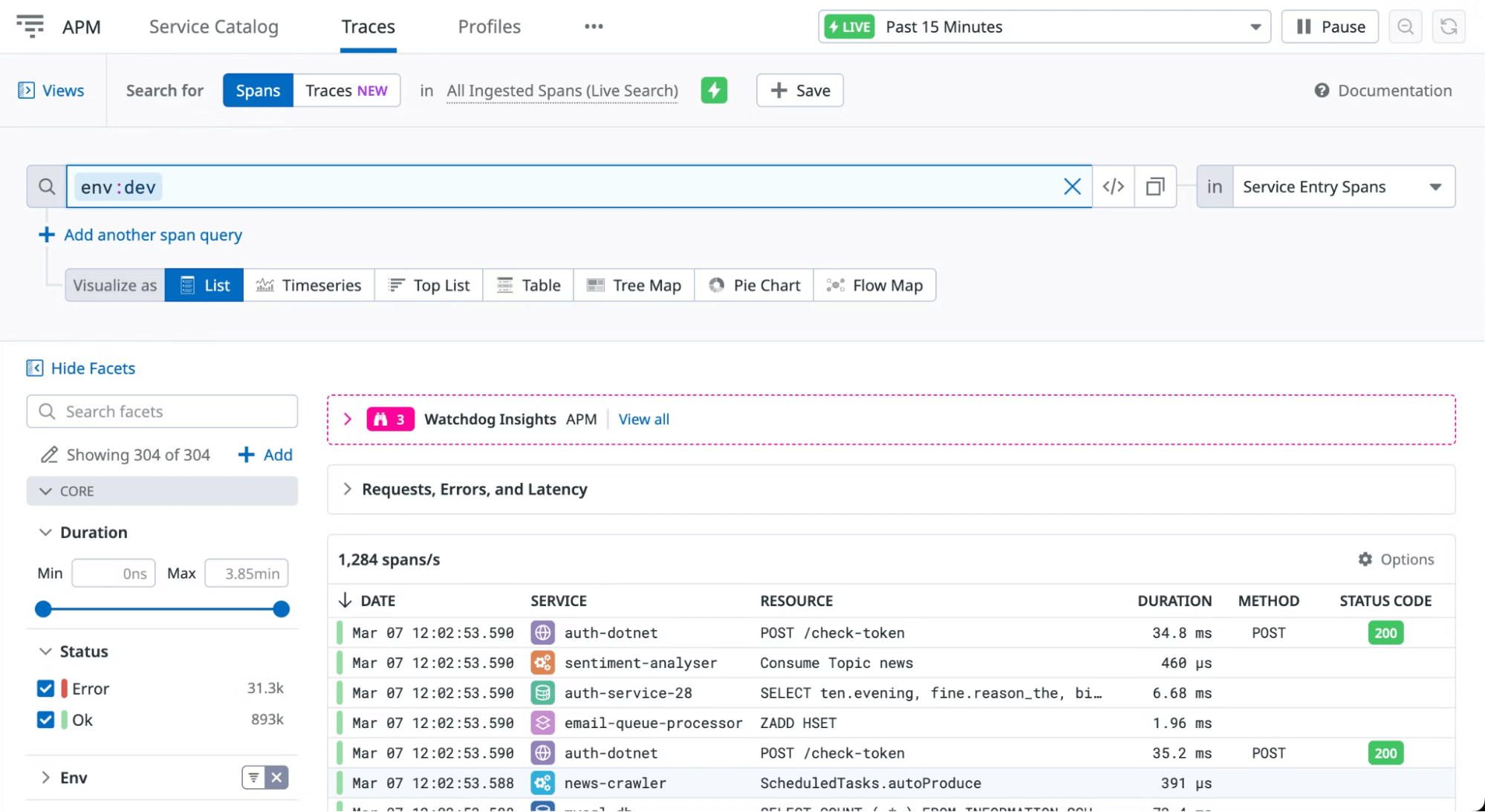The height and width of the screenshot is (812, 1485).
Task: Open the search query code editor icon
Action: pyautogui.click(x=1113, y=186)
